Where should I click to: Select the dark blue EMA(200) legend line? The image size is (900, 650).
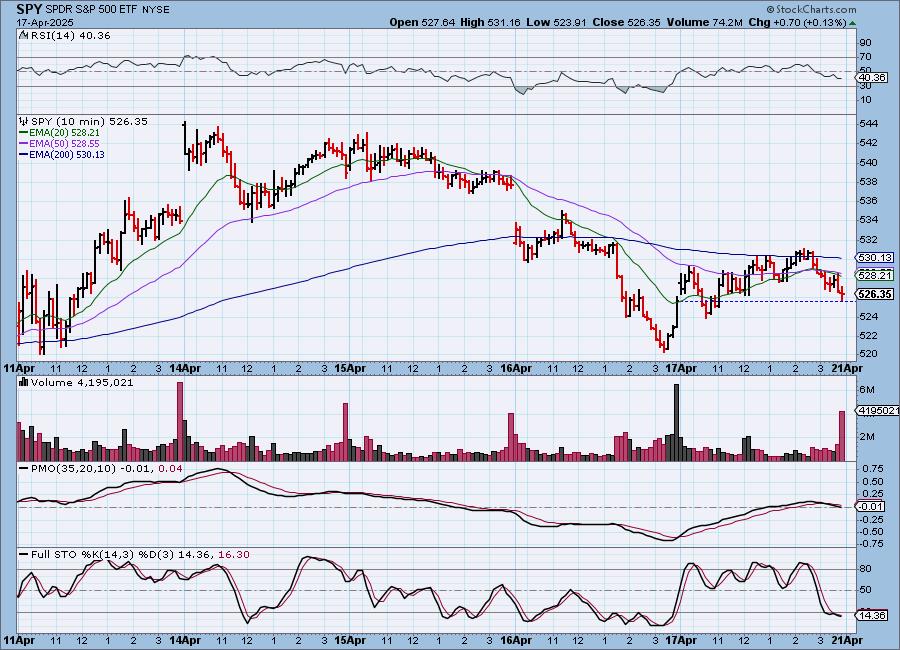click(24, 154)
